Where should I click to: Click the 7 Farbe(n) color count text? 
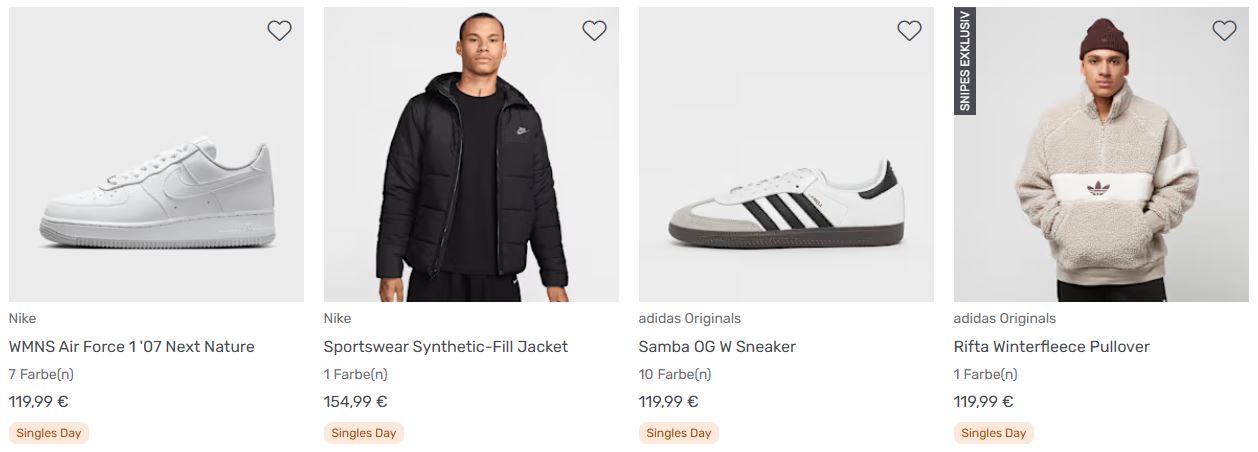tap(41, 375)
